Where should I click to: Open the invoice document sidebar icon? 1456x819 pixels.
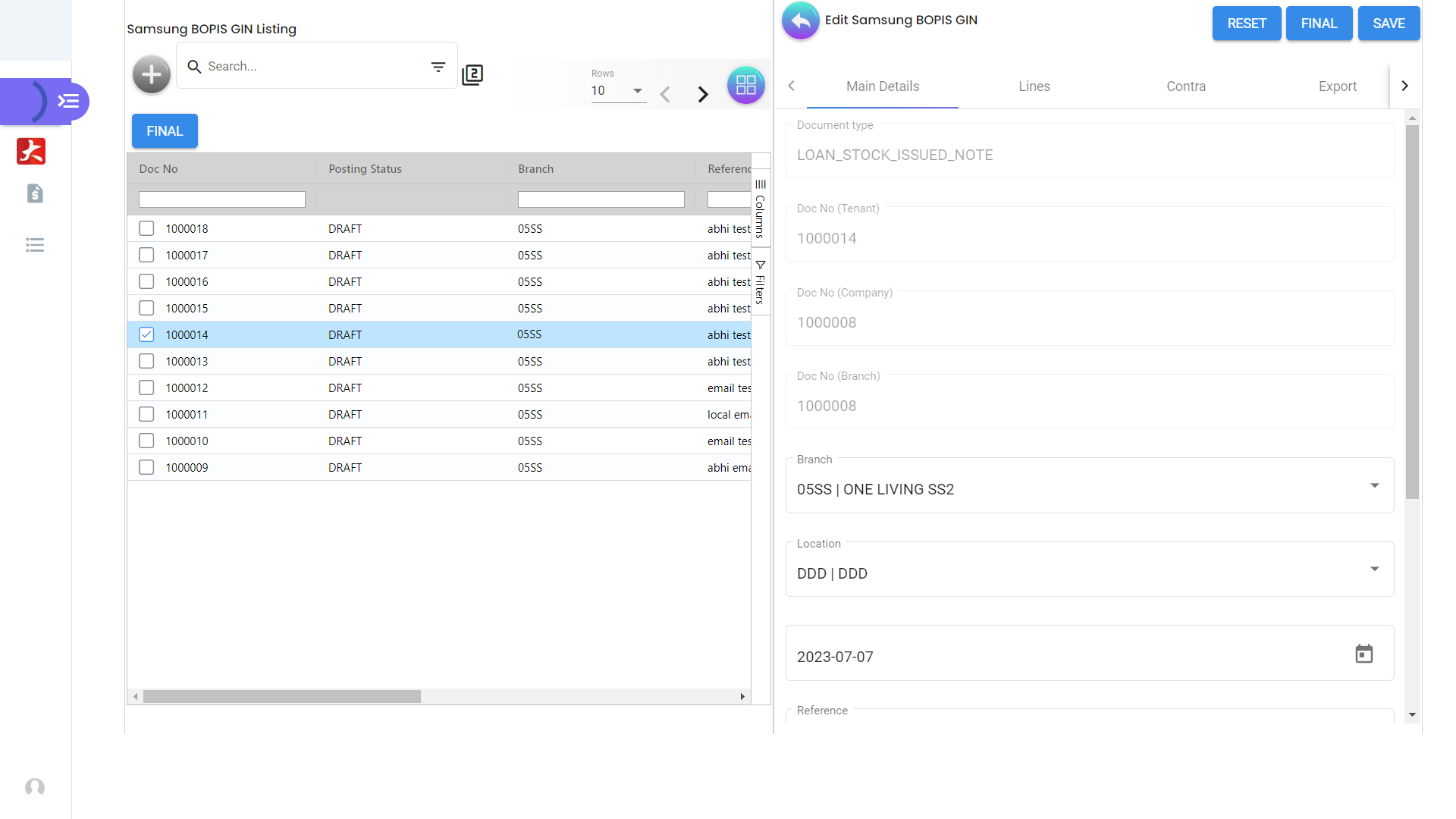(x=35, y=193)
